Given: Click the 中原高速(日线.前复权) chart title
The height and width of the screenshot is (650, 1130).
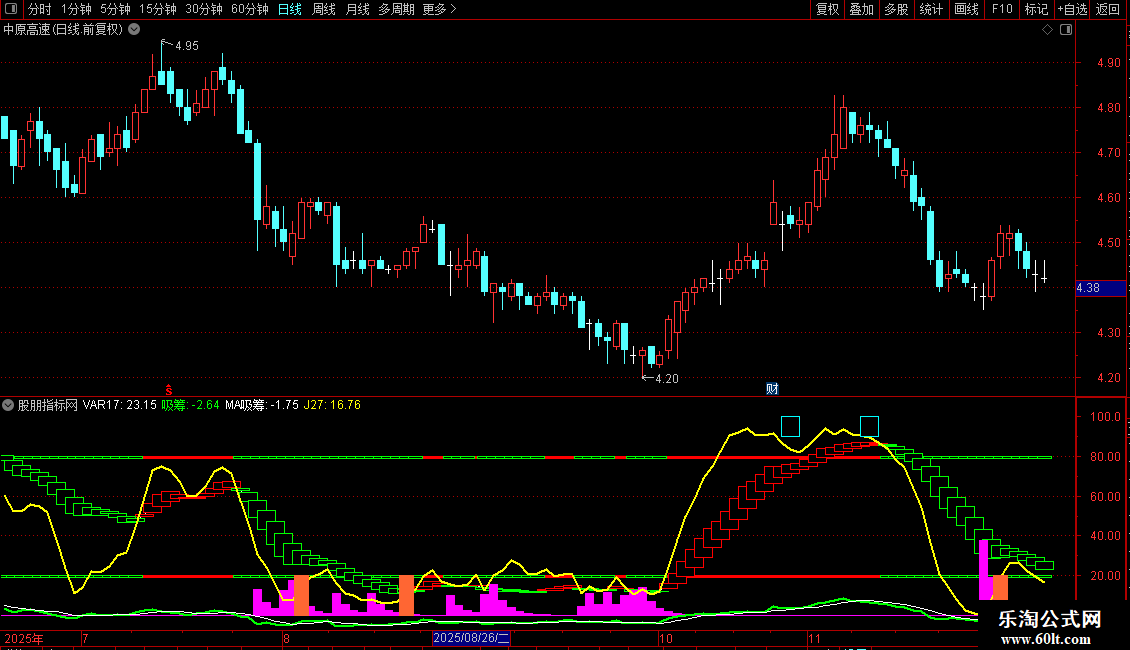Looking at the screenshot, I should click(x=63, y=30).
